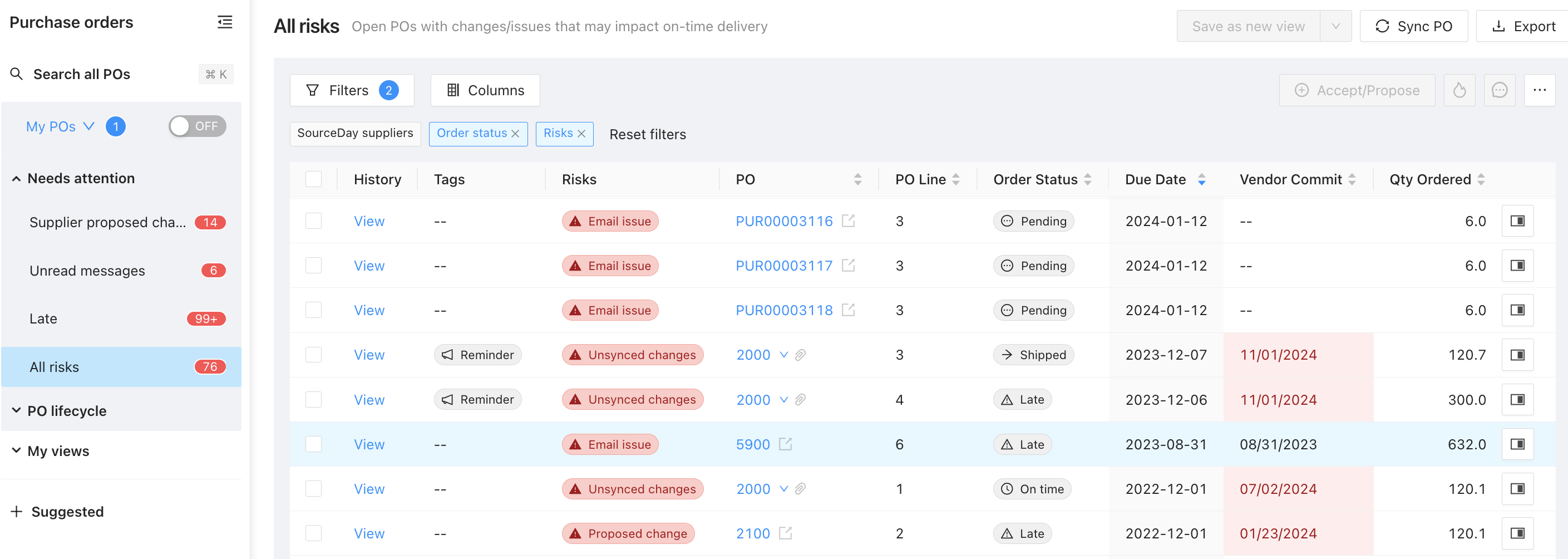Viewport: 1568px width, 559px height.
Task: Open the SourceDay suppliers filter chip
Action: (356, 134)
